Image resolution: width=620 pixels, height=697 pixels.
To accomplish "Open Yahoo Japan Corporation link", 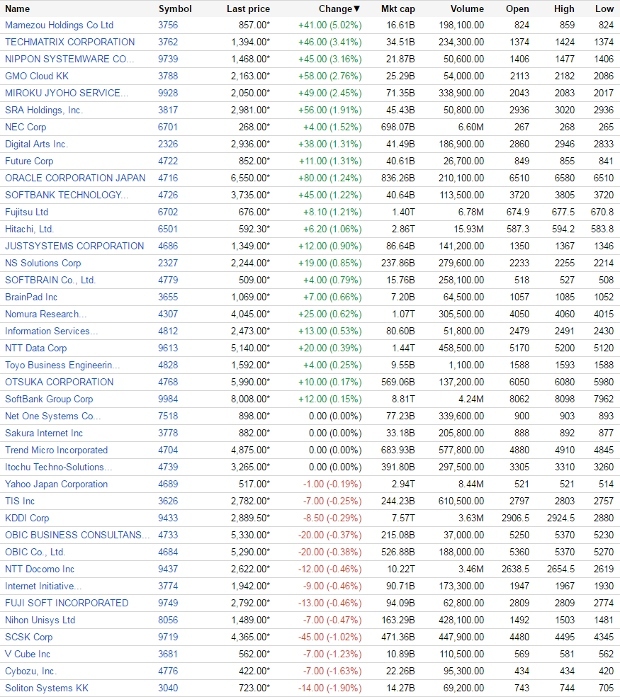I will pos(56,484).
